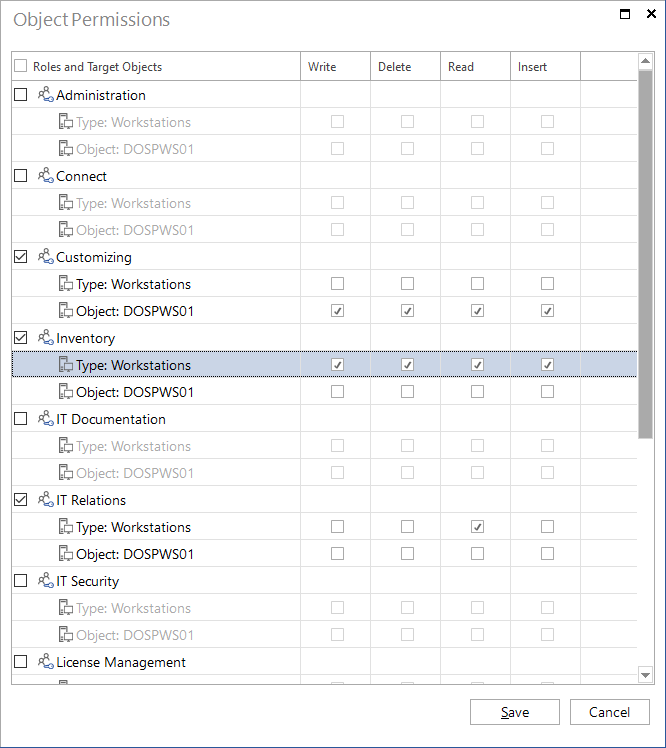Maximize the Object Permissions window
Image resolution: width=666 pixels, height=748 pixels.
[x=624, y=14]
